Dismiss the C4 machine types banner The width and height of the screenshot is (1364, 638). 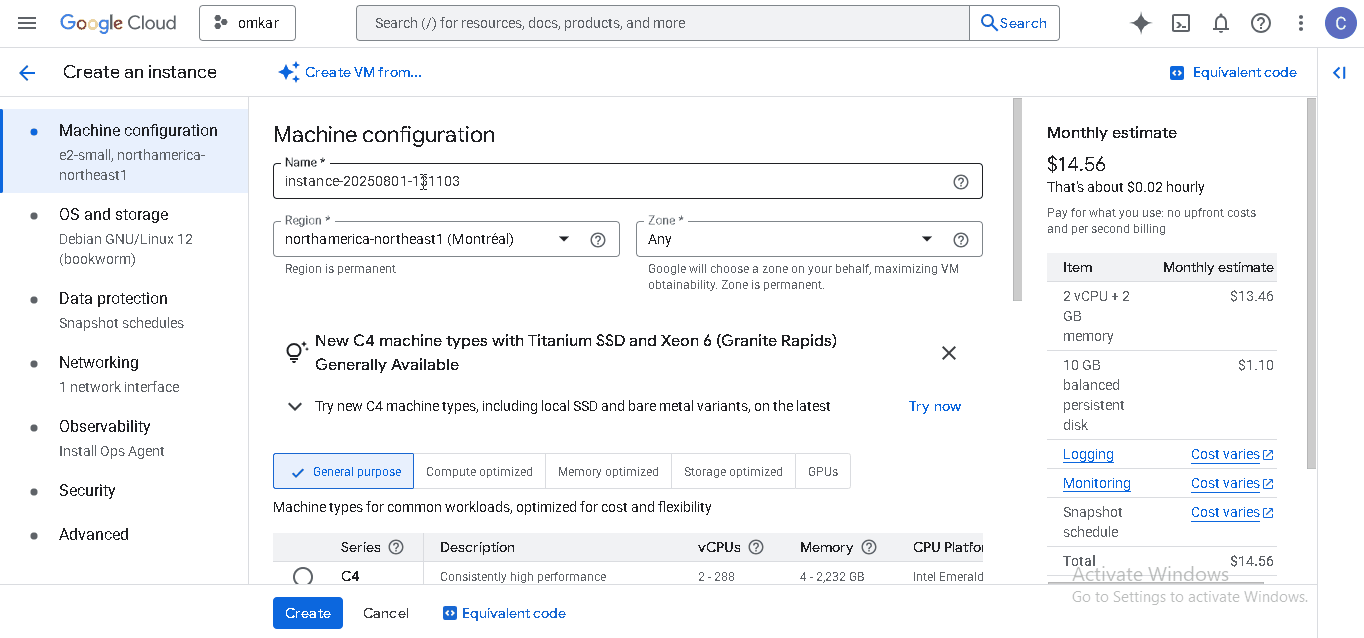pos(949,353)
